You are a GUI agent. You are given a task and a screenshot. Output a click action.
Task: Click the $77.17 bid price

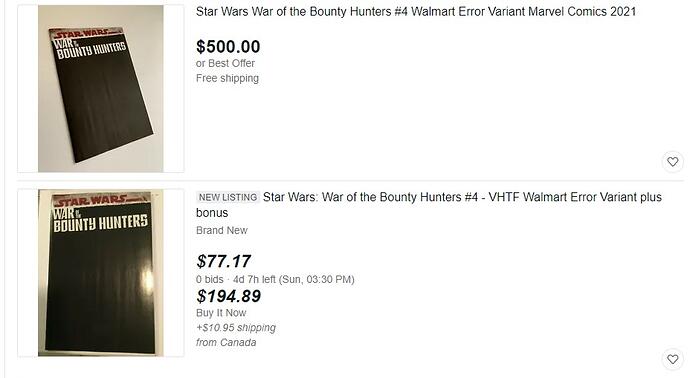pos(224,261)
